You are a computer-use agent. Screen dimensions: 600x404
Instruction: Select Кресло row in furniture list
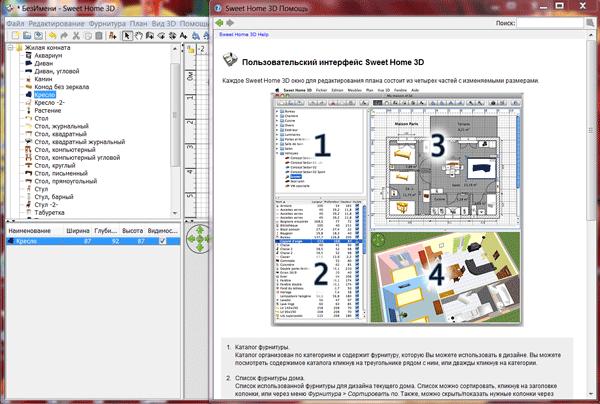pyautogui.click(x=93, y=241)
